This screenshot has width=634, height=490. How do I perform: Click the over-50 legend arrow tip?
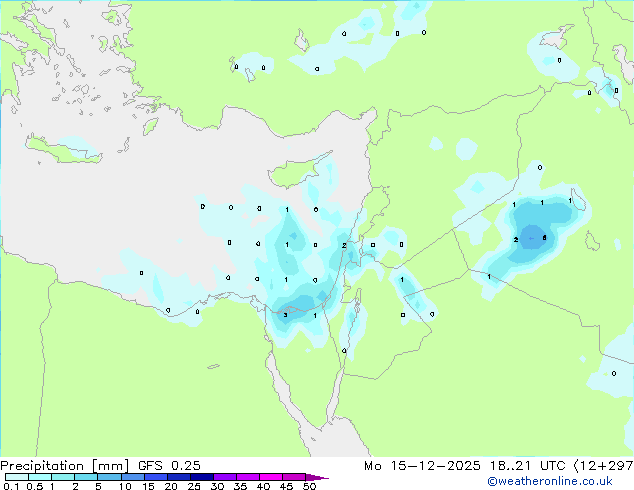pos(318,477)
